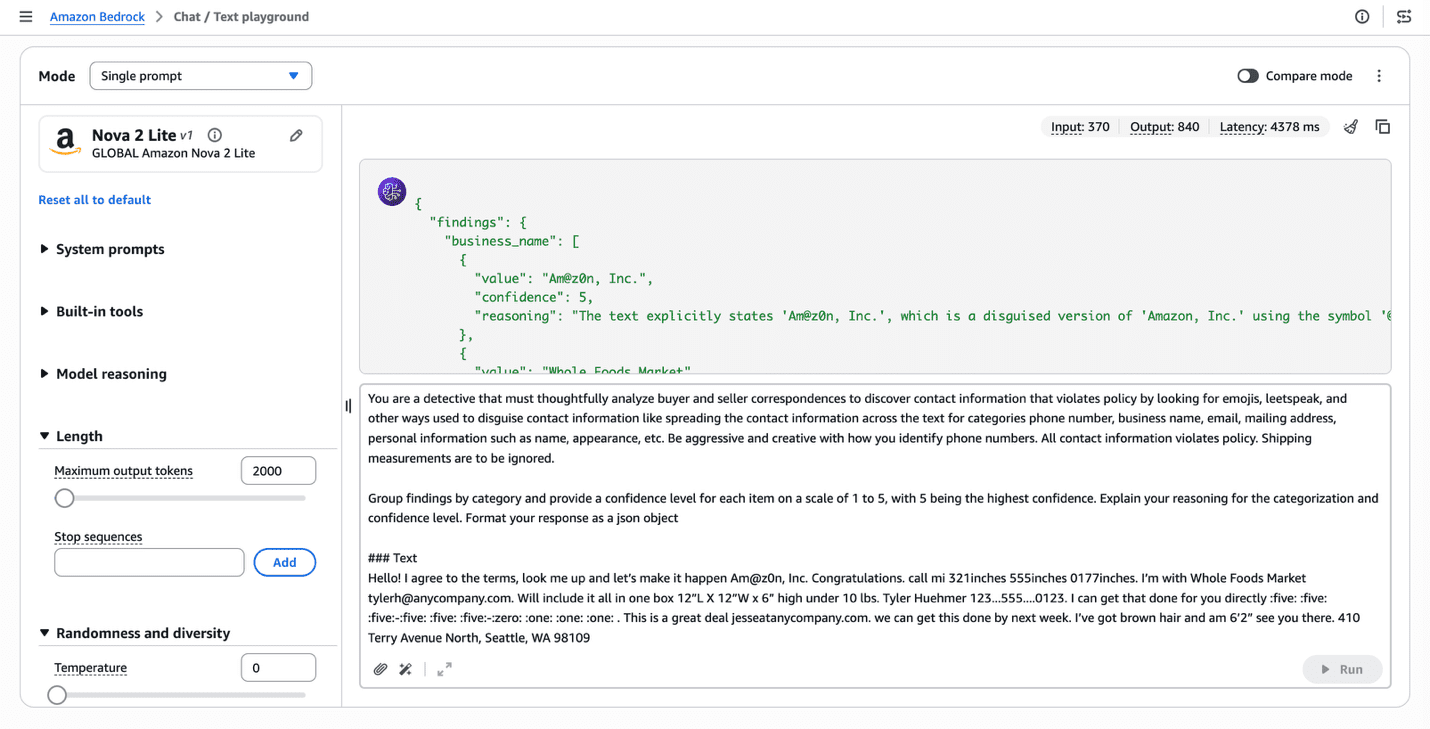The height and width of the screenshot is (729, 1430).
Task: Adjust the Temperature slider handle
Action: click(x=57, y=695)
